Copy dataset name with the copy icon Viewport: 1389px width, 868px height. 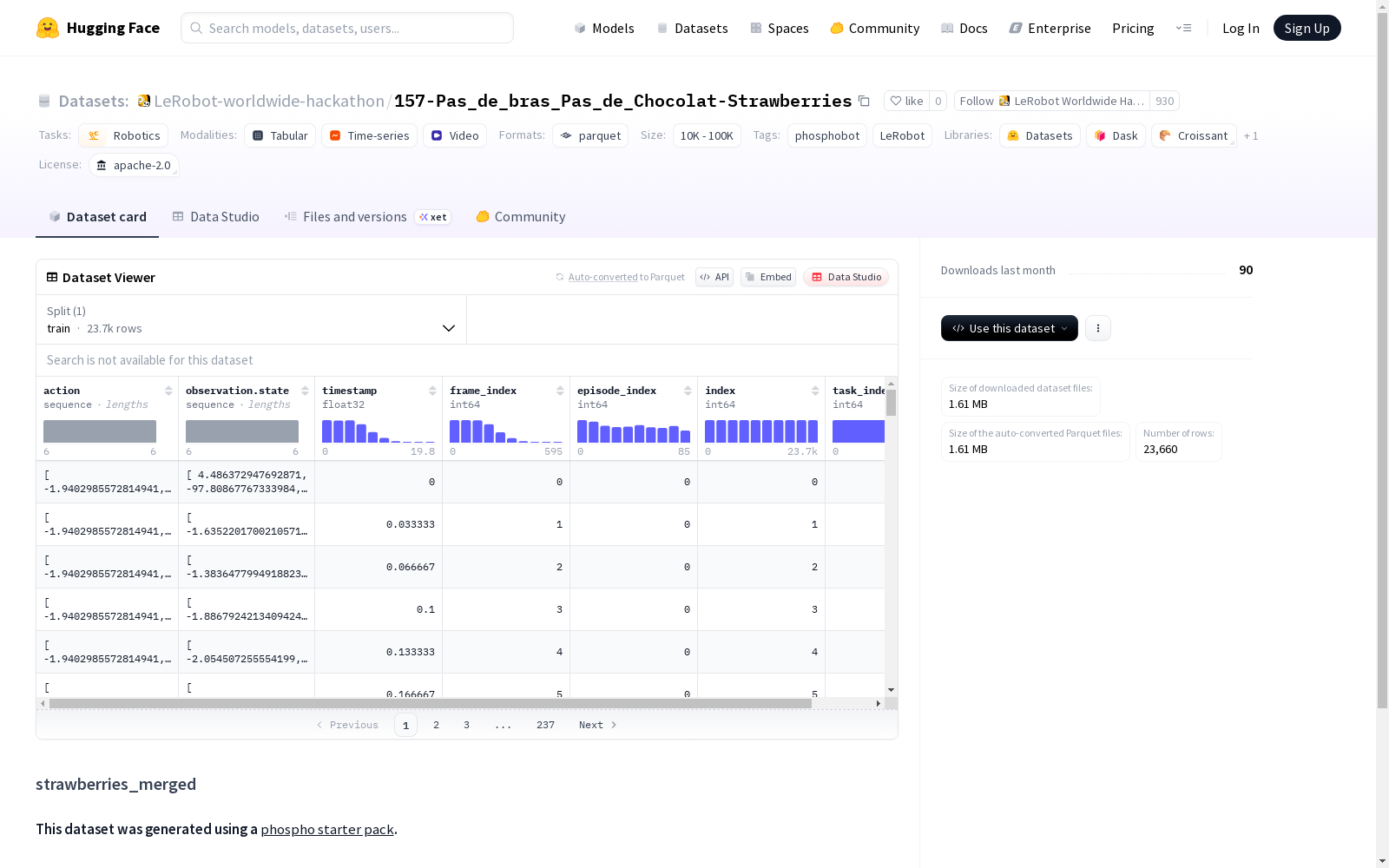864,101
